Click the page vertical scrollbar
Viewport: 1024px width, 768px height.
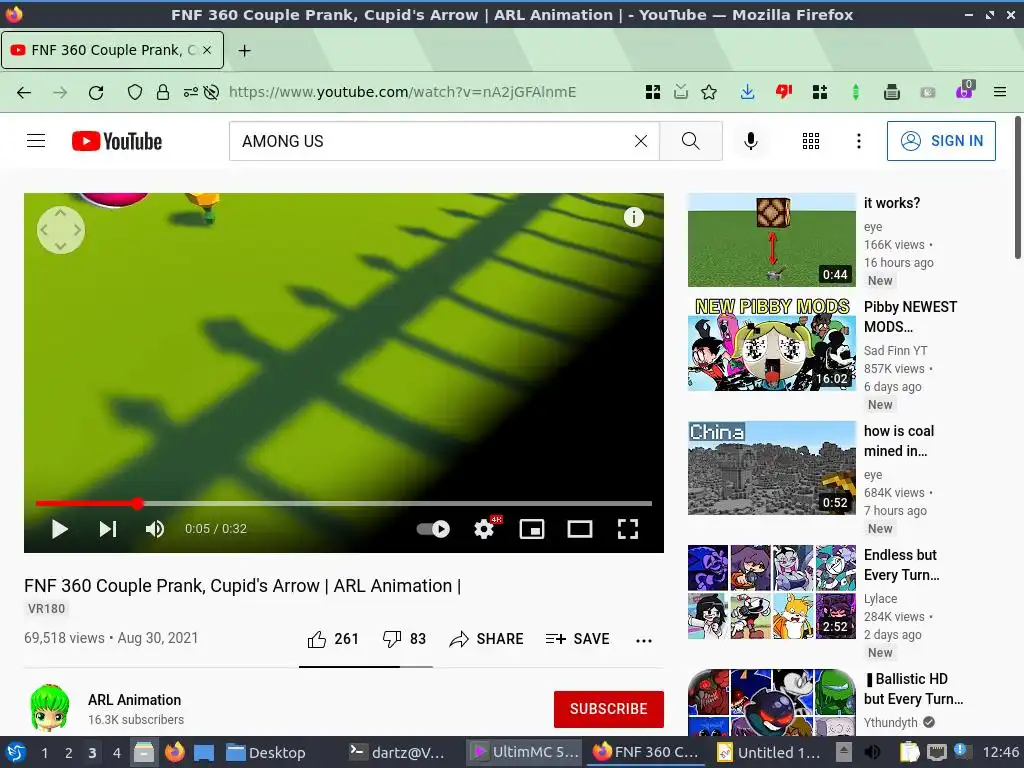tap(1017, 188)
